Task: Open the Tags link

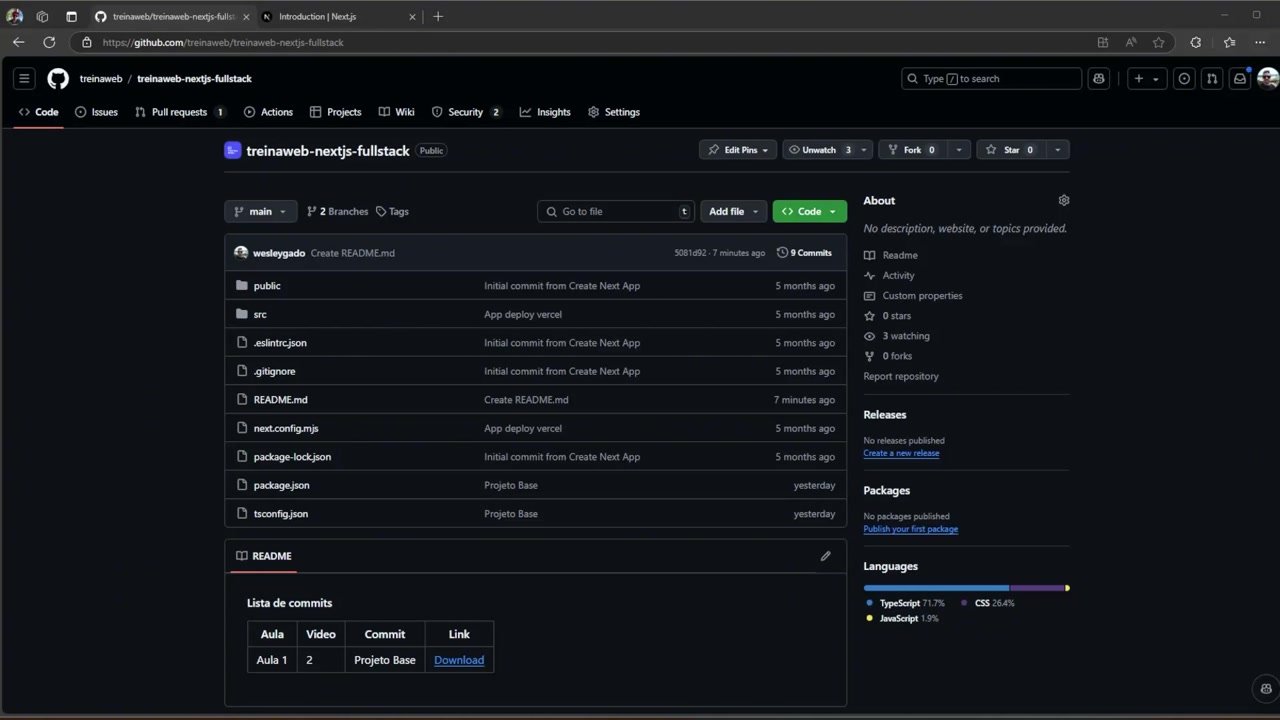Action: point(392,211)
